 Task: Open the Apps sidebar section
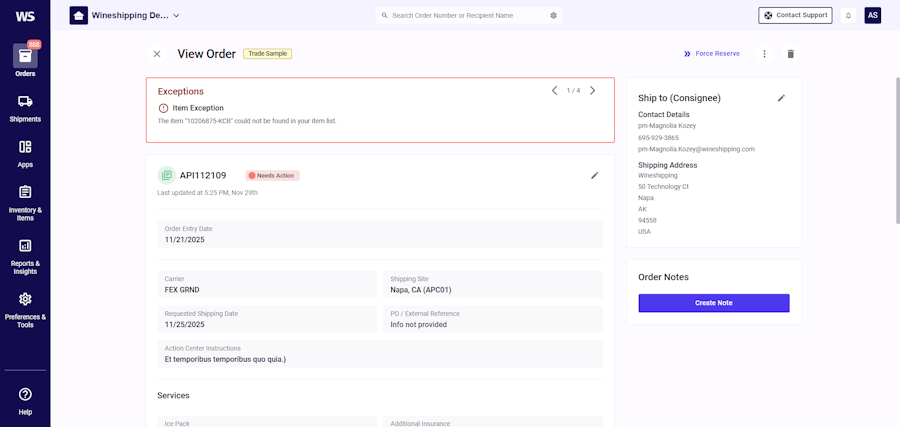point(25,152)
